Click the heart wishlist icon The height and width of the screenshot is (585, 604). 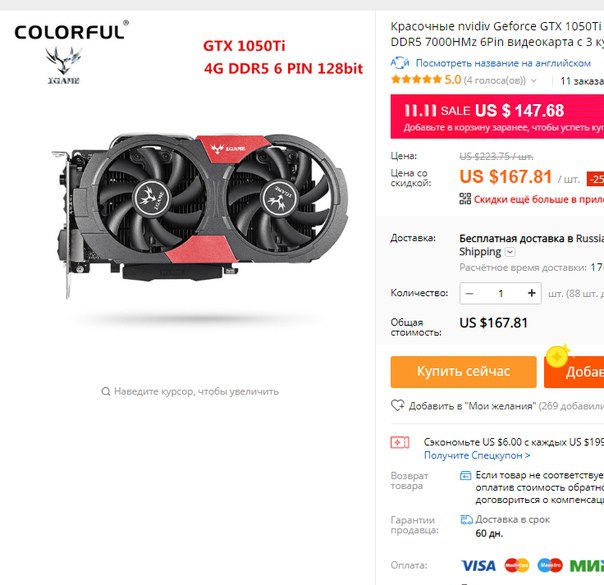pyautogui.click(x=398, y=405)
